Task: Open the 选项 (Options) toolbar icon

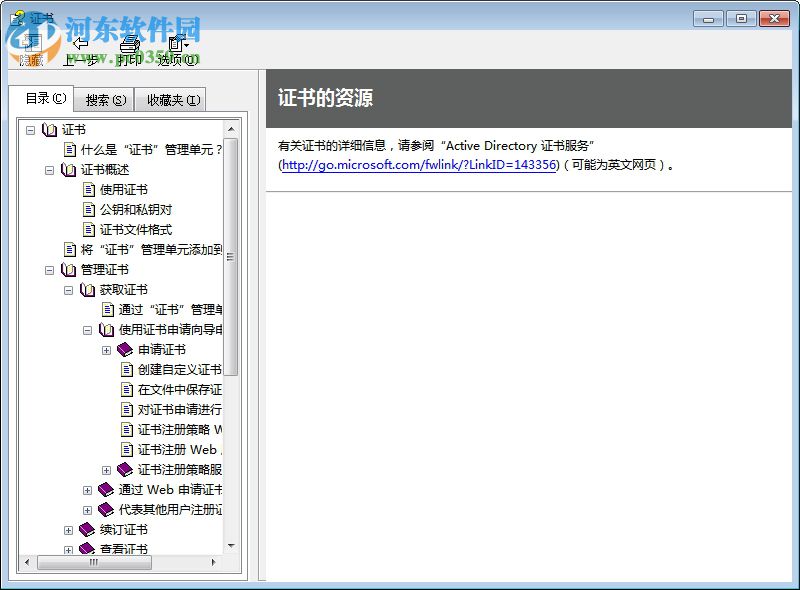Action: tap(176, 46)
